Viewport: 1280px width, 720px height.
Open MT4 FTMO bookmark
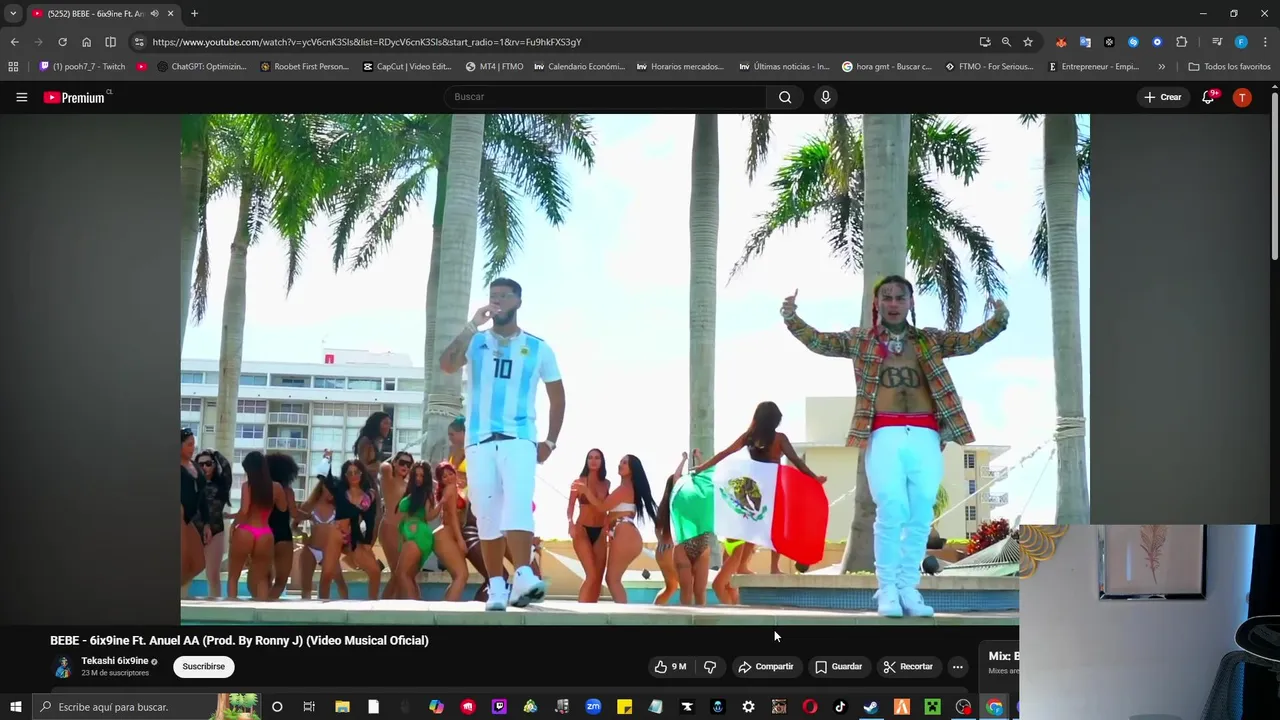(495, 67)
